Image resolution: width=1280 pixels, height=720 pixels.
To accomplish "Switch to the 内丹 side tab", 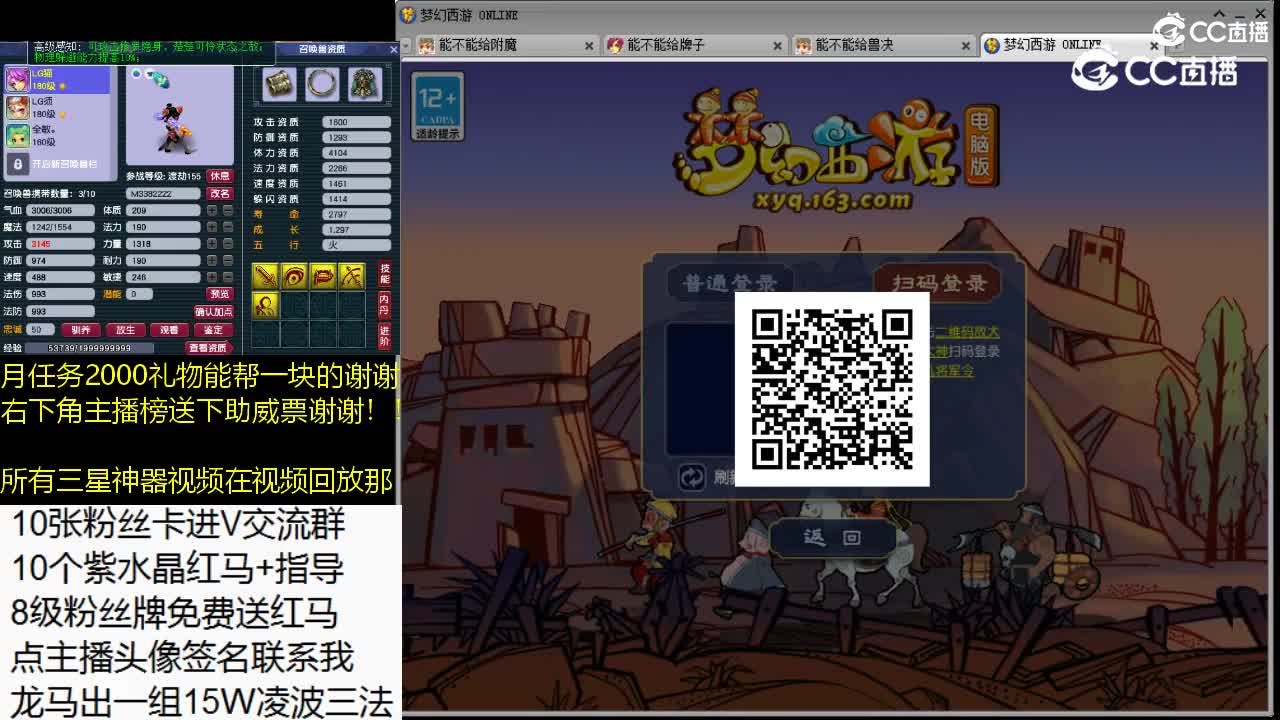I will pyautogui.click(x=384, y=305).
